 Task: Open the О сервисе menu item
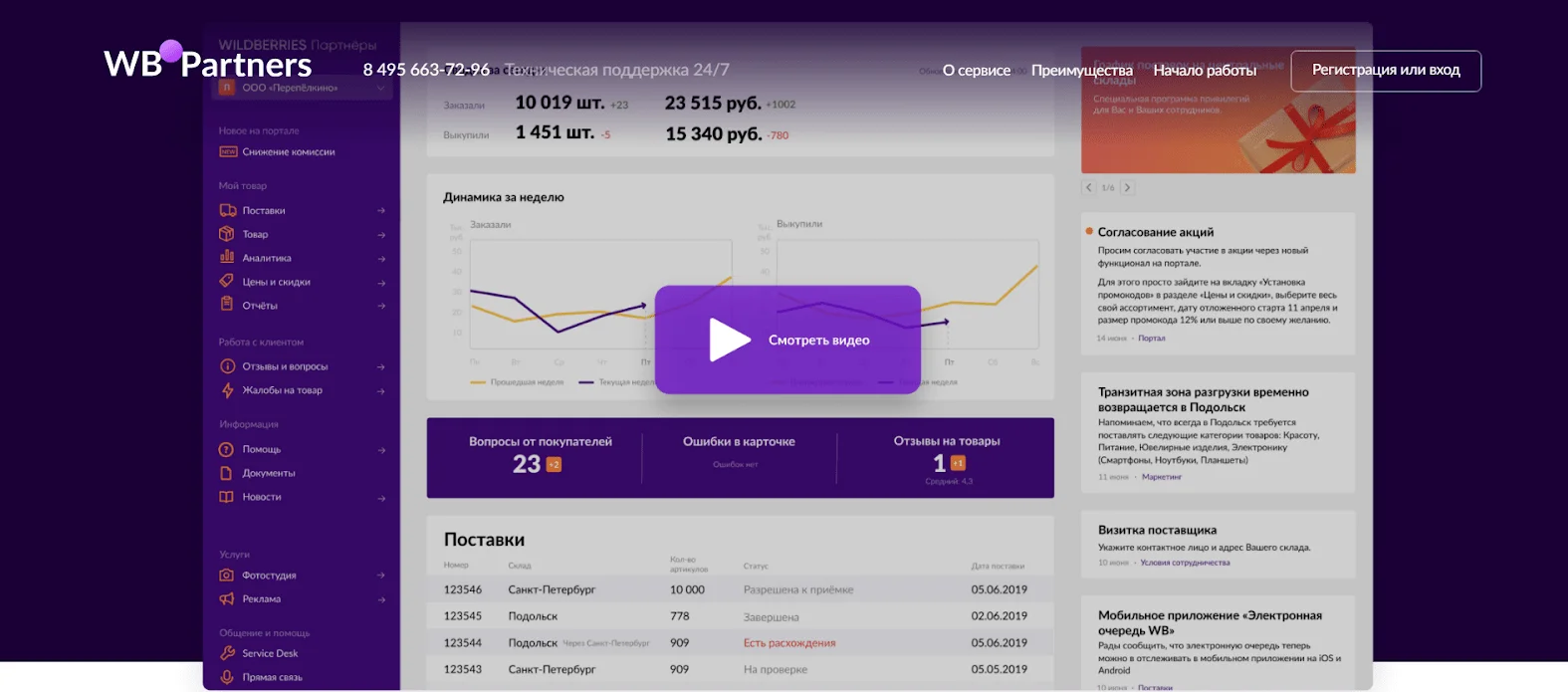point(977,71)
